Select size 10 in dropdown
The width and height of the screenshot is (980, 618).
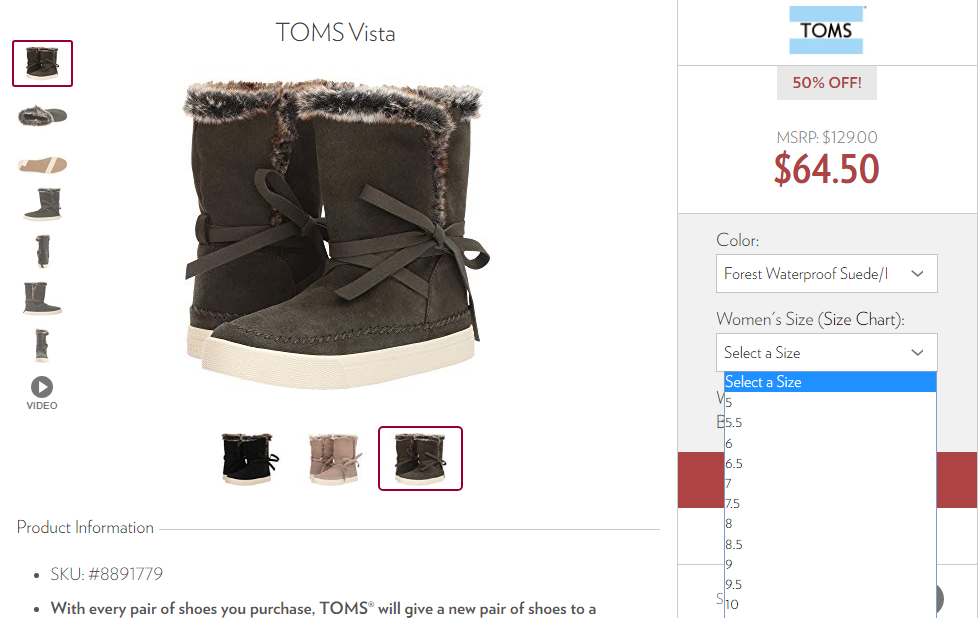(x=830, y=605)
